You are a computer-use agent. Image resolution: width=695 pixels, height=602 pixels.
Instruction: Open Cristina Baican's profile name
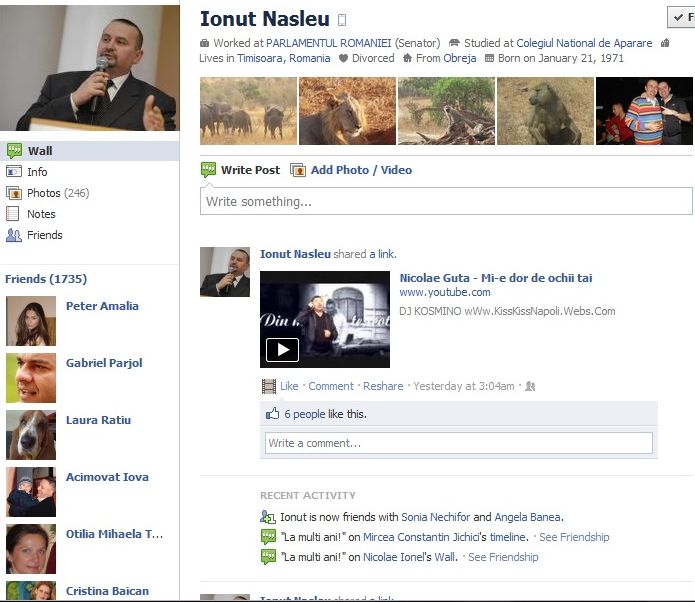107,591
